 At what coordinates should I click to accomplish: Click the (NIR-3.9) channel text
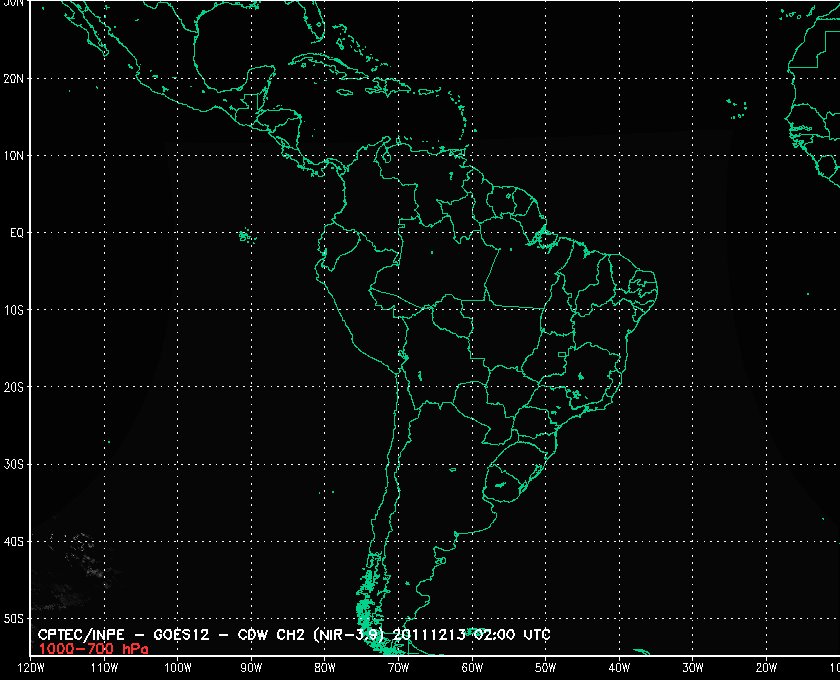(x=349, y=636)
